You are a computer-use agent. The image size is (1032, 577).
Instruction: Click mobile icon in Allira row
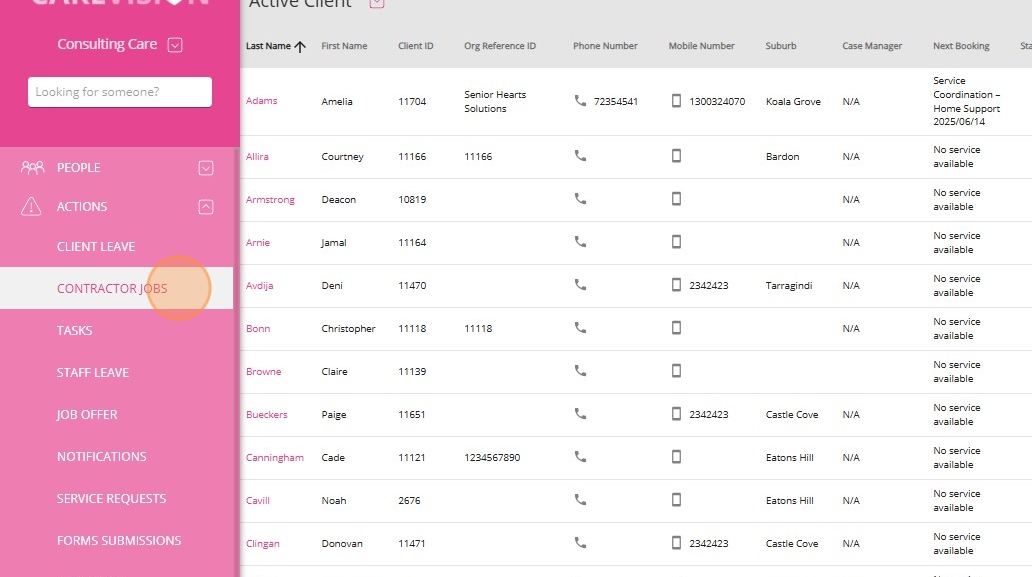[x=676, y=156]
